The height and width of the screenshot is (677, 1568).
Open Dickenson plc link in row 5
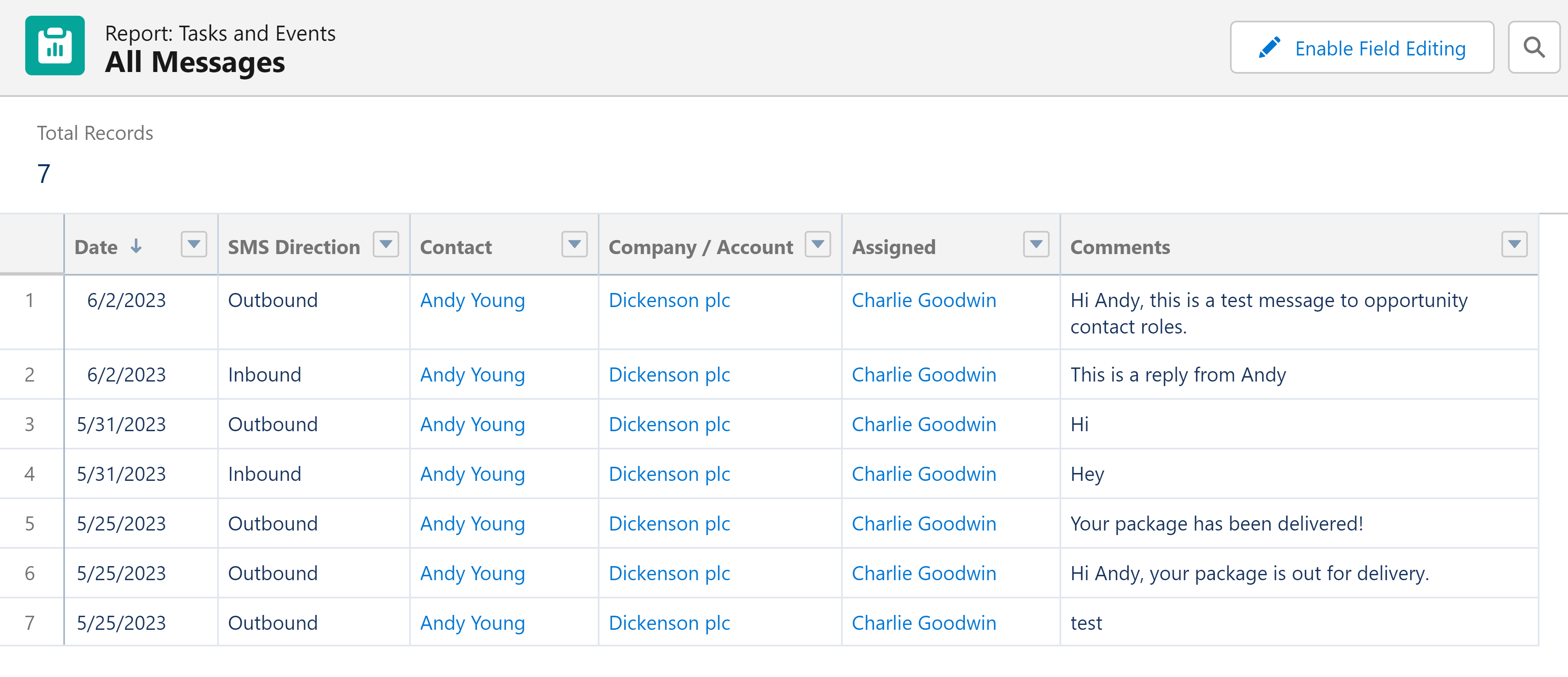[669, 523]
